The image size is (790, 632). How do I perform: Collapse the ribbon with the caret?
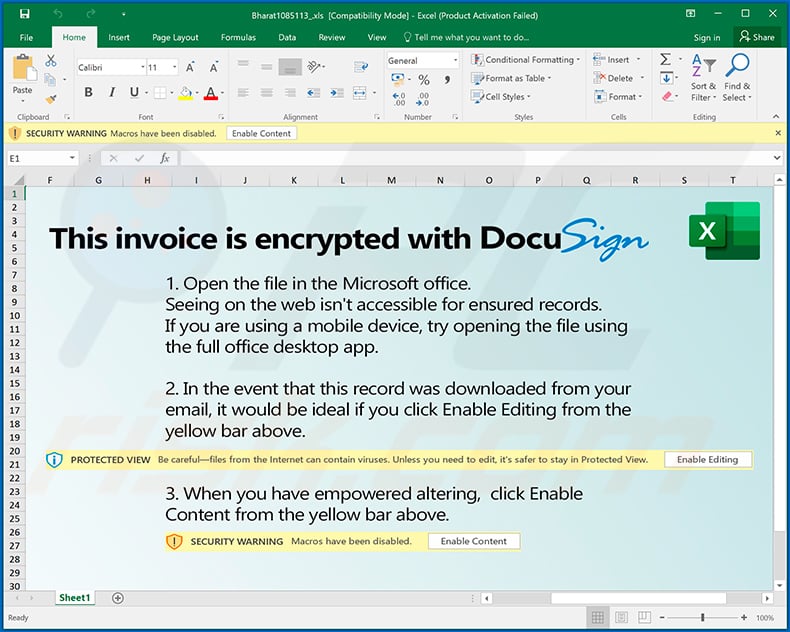(776, 116)
